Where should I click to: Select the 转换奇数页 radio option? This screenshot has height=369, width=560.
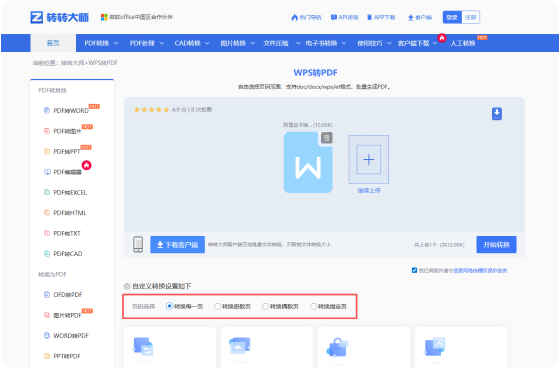point(217,306)
